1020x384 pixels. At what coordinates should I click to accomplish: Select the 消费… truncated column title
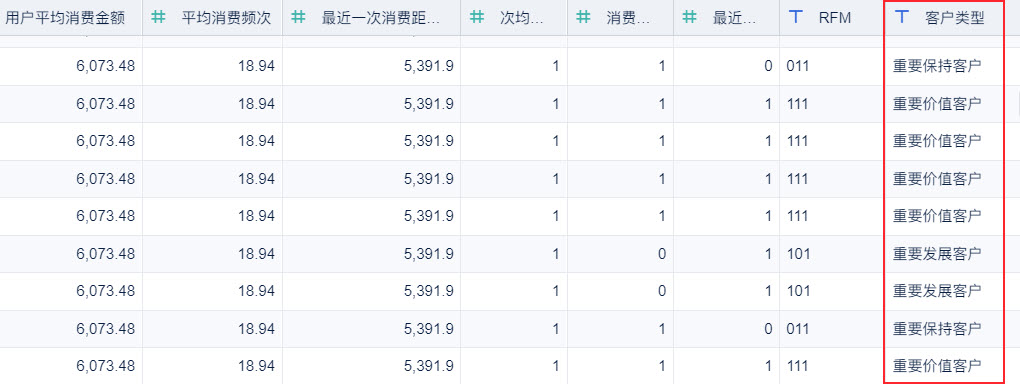click(x=628, y=18)
